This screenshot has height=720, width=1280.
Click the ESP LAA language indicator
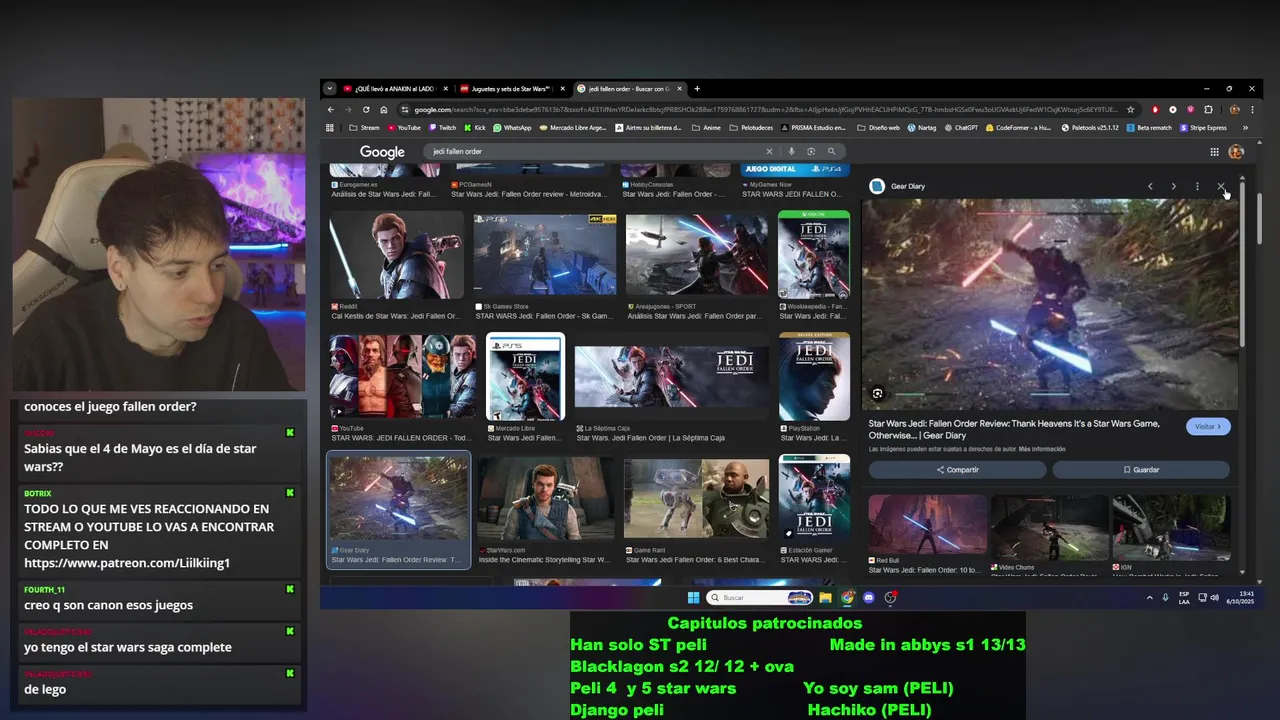click(x=1184, y=597)
